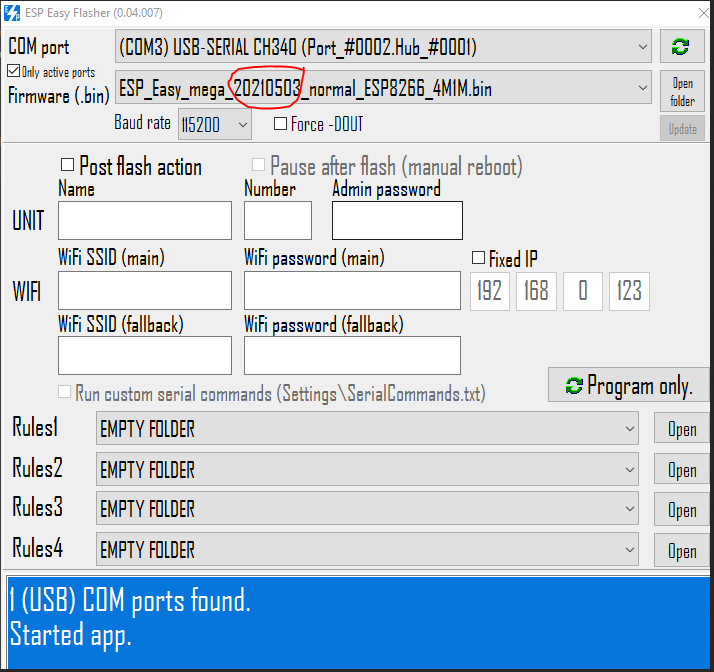Click the Fixed IP octet field 168
This screenshot has width=714, height=672.
tap(536, 291)
